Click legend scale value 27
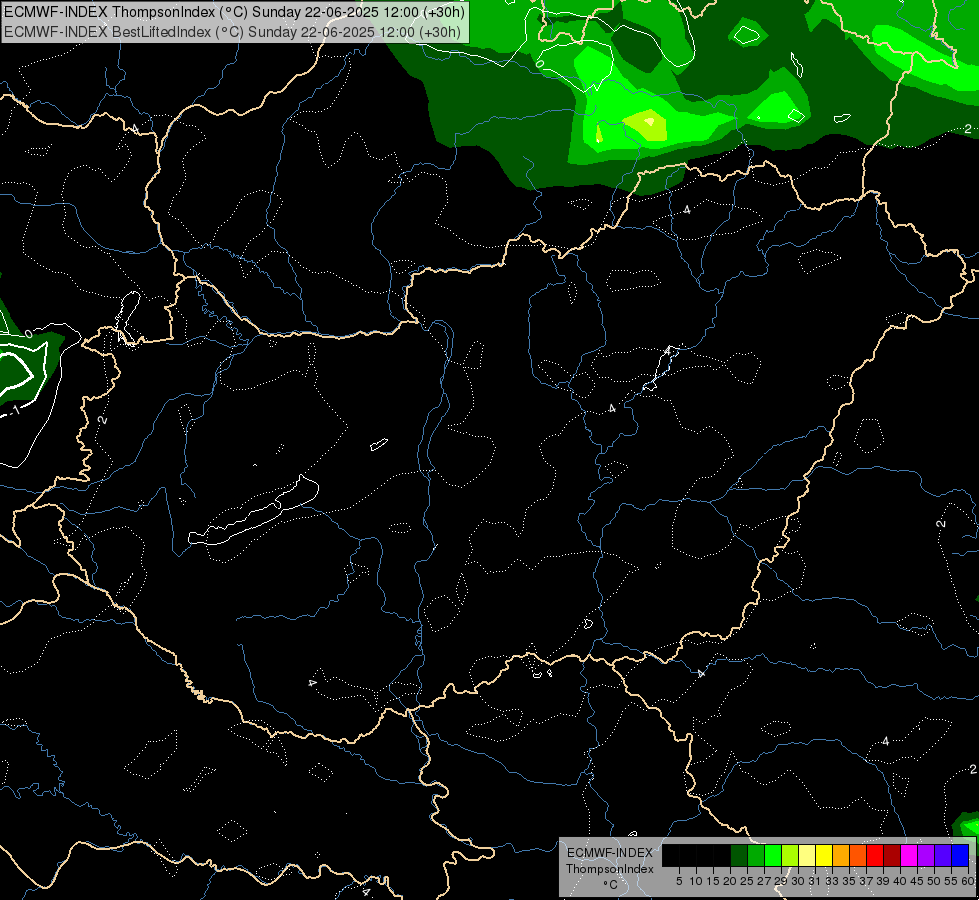 tap(764, 881)
